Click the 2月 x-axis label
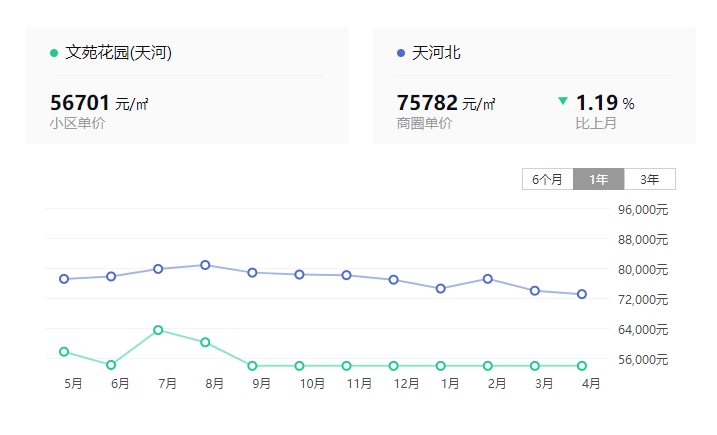The width and height of the screenshot is (717, 435). [x=497, y=383]
